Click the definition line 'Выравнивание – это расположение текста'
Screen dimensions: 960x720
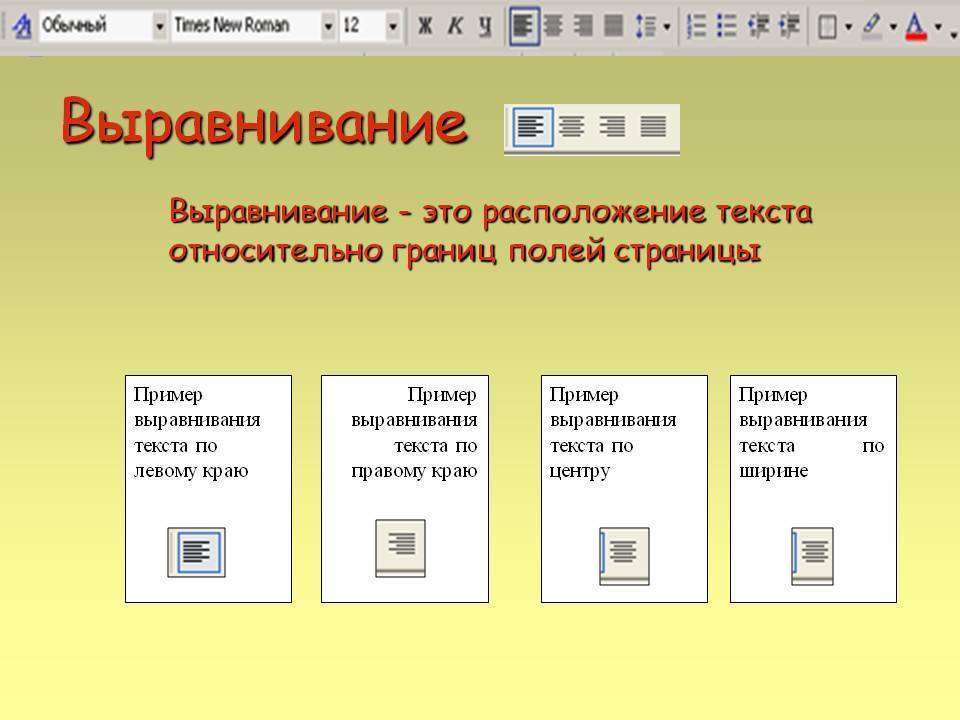point(491,212)
